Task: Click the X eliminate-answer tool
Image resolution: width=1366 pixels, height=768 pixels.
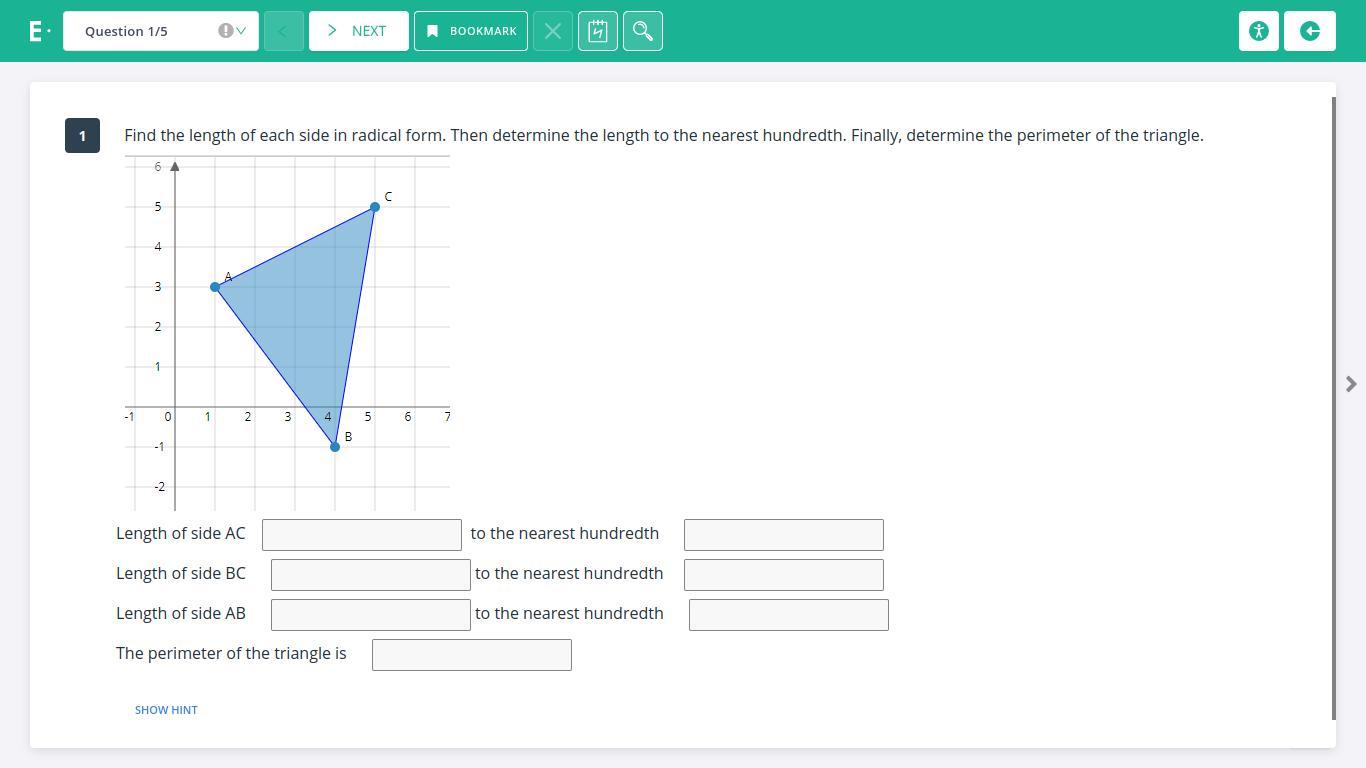Action: pyautogui.click(x=553, y=31)
